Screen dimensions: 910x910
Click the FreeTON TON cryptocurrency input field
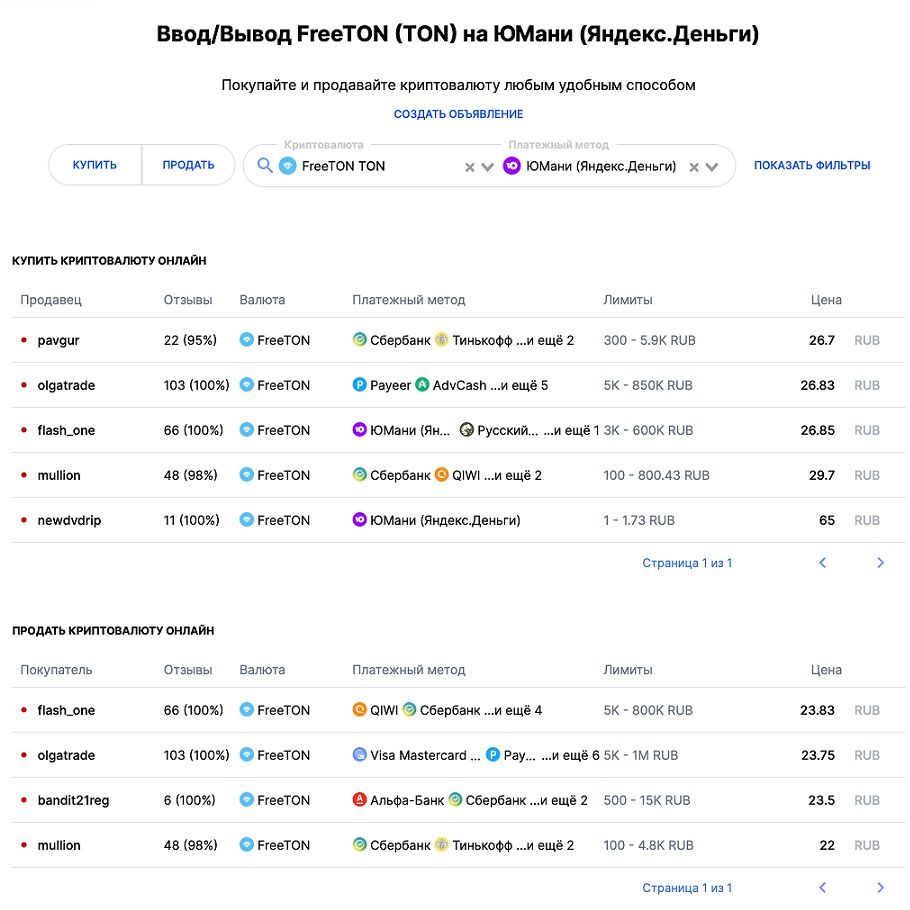click(371, 166)
